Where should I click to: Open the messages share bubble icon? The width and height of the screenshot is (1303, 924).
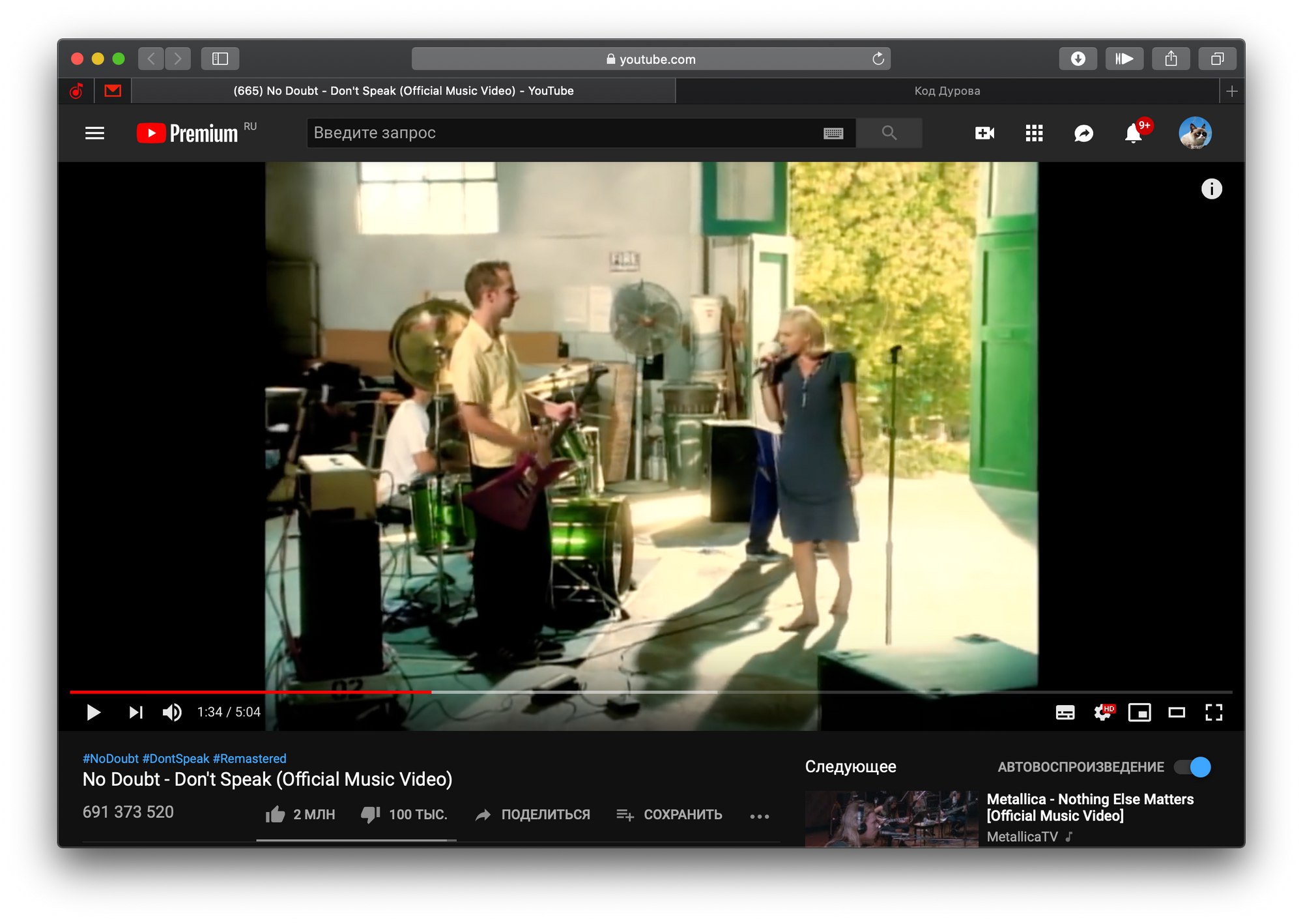[x=1083, y=133]
